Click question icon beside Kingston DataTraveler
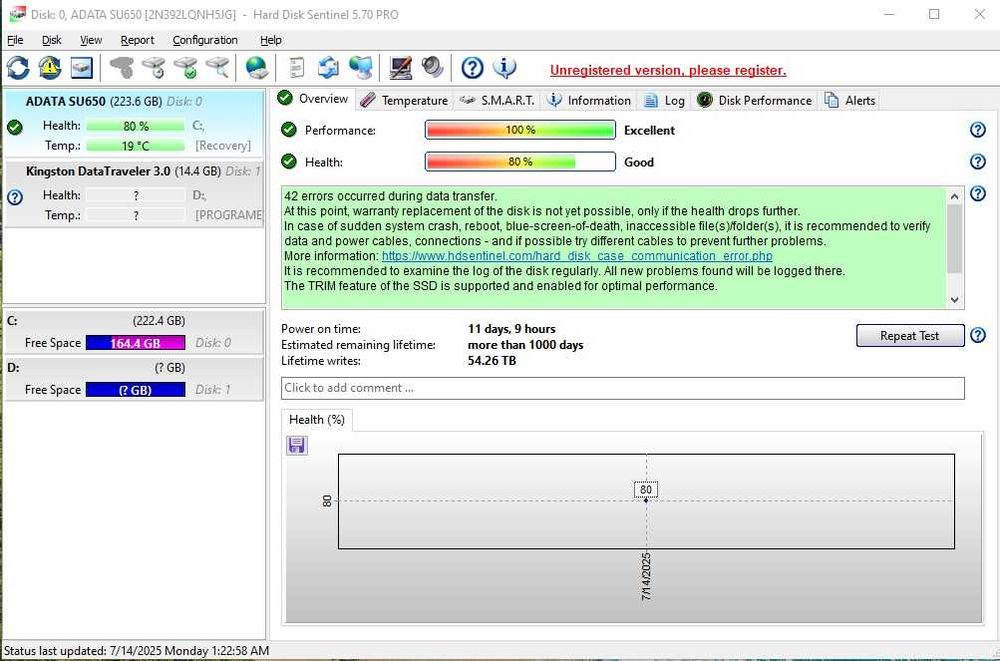Viewport: 1000px width, 661px height. pyautogui.click(x=15, y=197)
